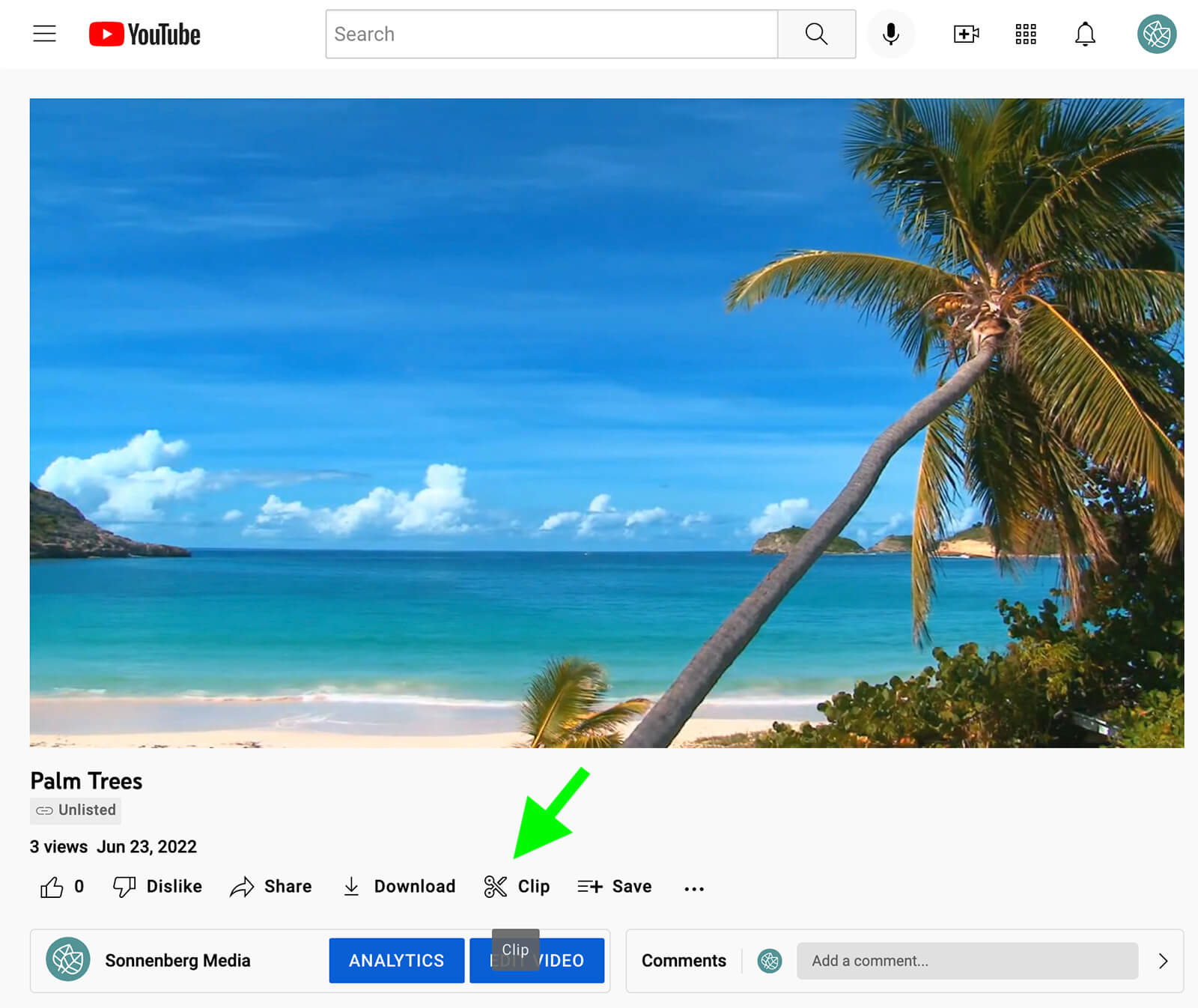Save video to a playlist

tap(615, 887)
